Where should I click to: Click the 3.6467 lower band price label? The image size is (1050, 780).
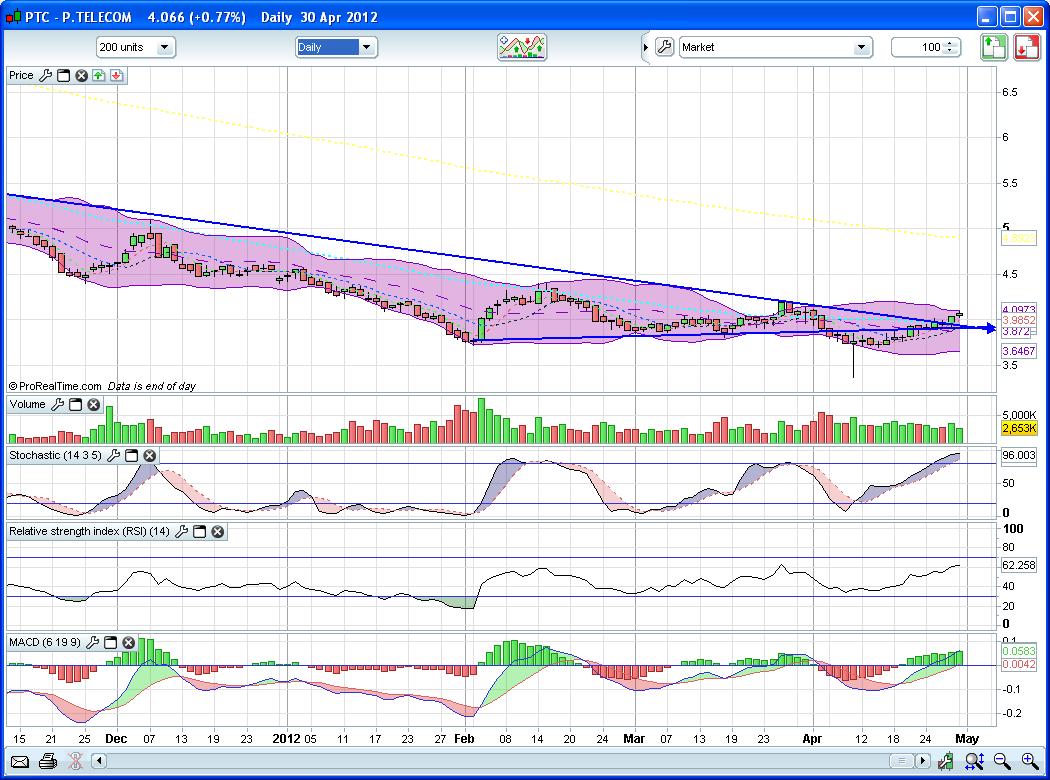coord(1019,351)
